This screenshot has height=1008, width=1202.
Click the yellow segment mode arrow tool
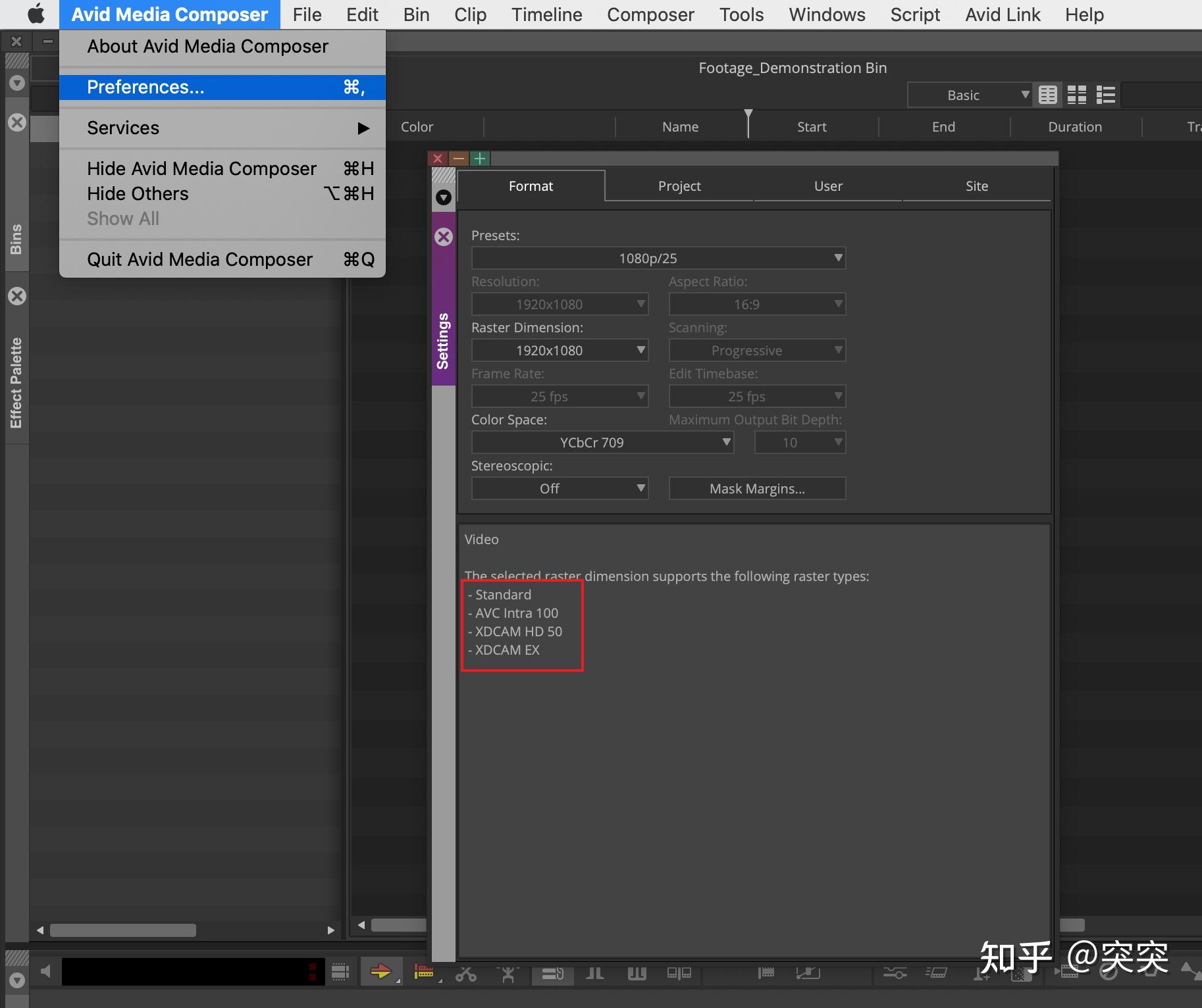point(380,971)
